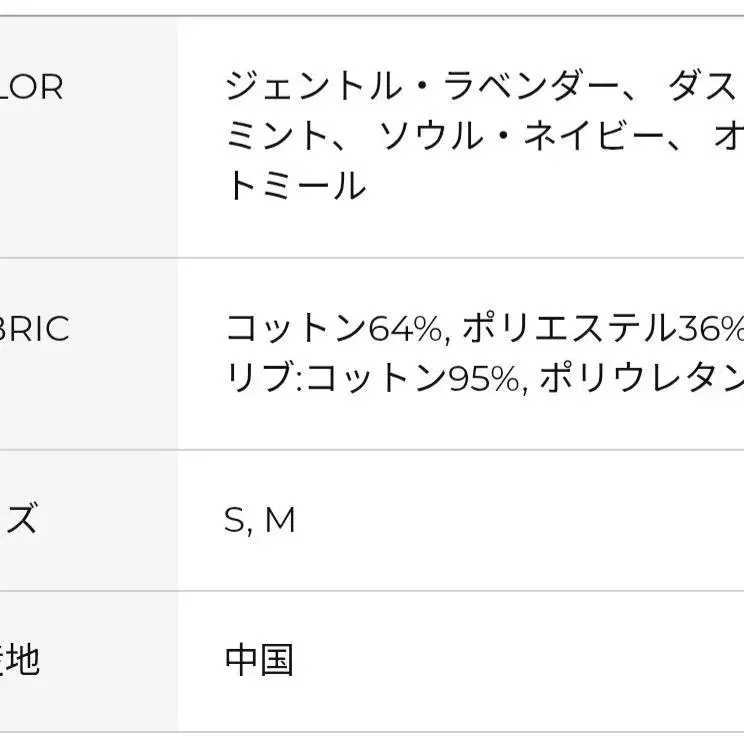Click the 中国 origin value

259,660
